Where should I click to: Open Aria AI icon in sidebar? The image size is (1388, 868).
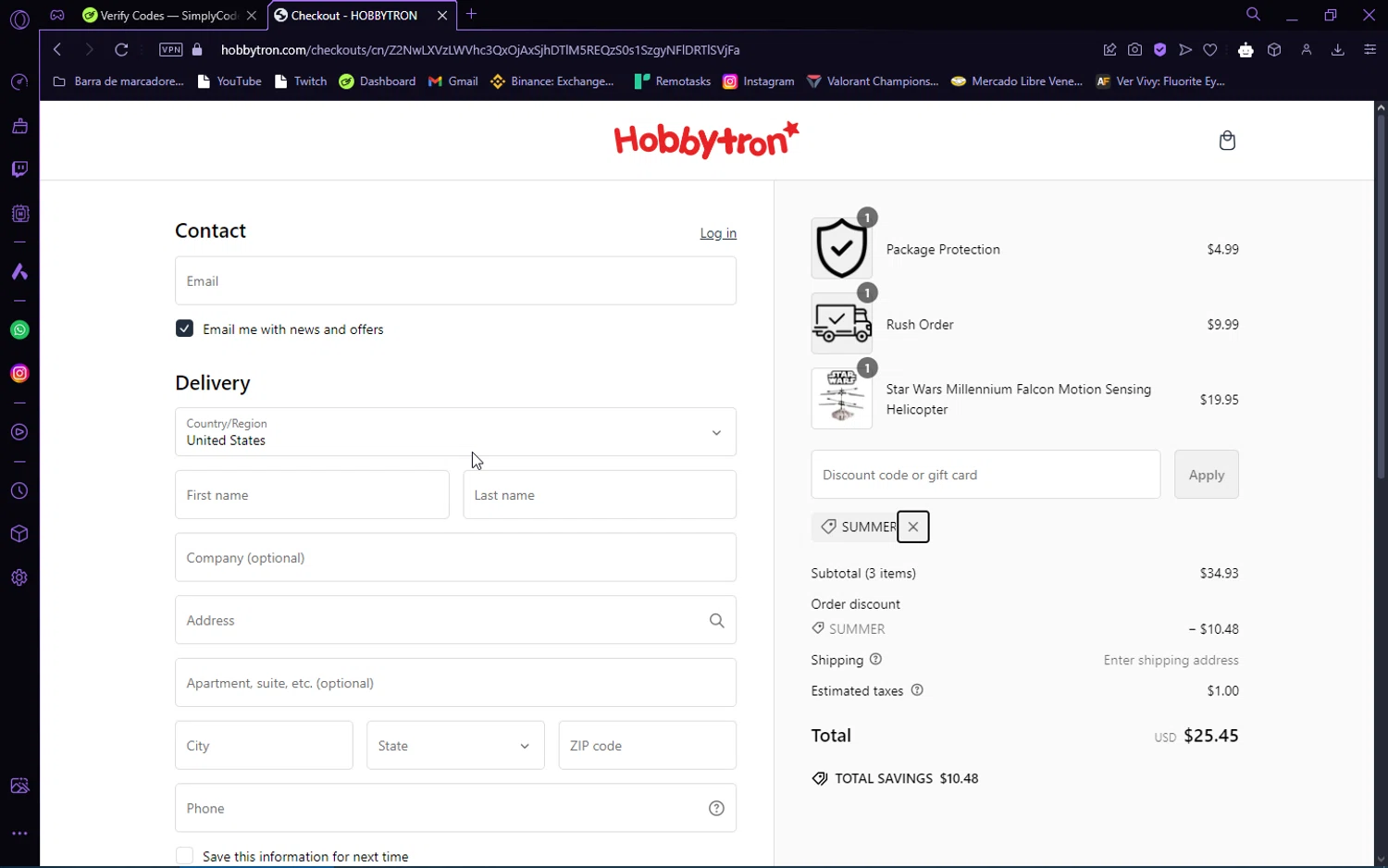(19, 272)
